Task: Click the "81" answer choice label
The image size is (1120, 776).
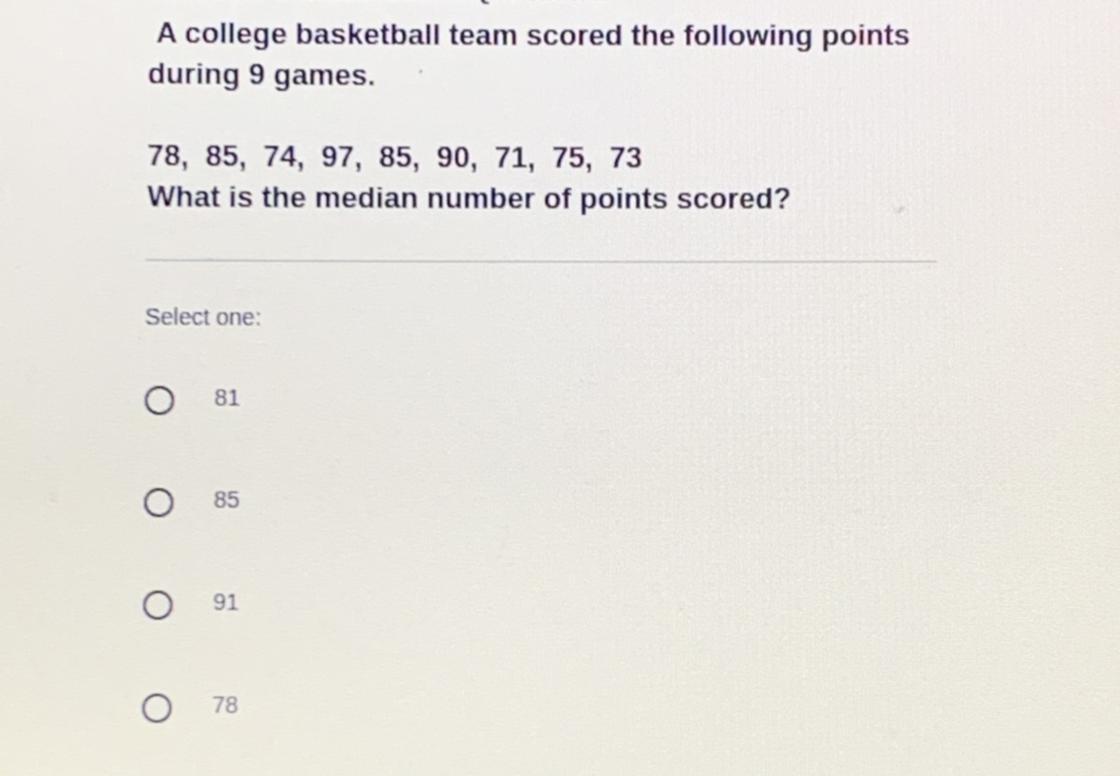Action: 227,398
